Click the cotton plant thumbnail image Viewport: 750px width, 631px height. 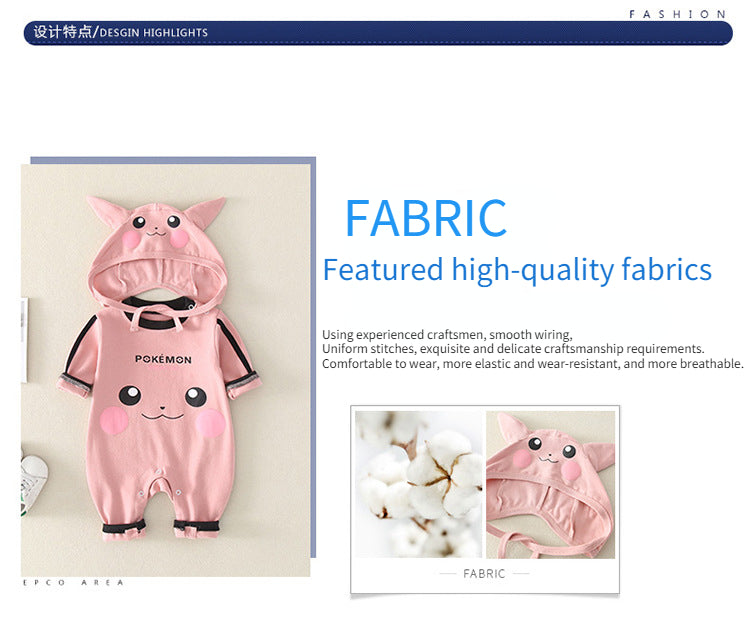[x=416, y=483]
